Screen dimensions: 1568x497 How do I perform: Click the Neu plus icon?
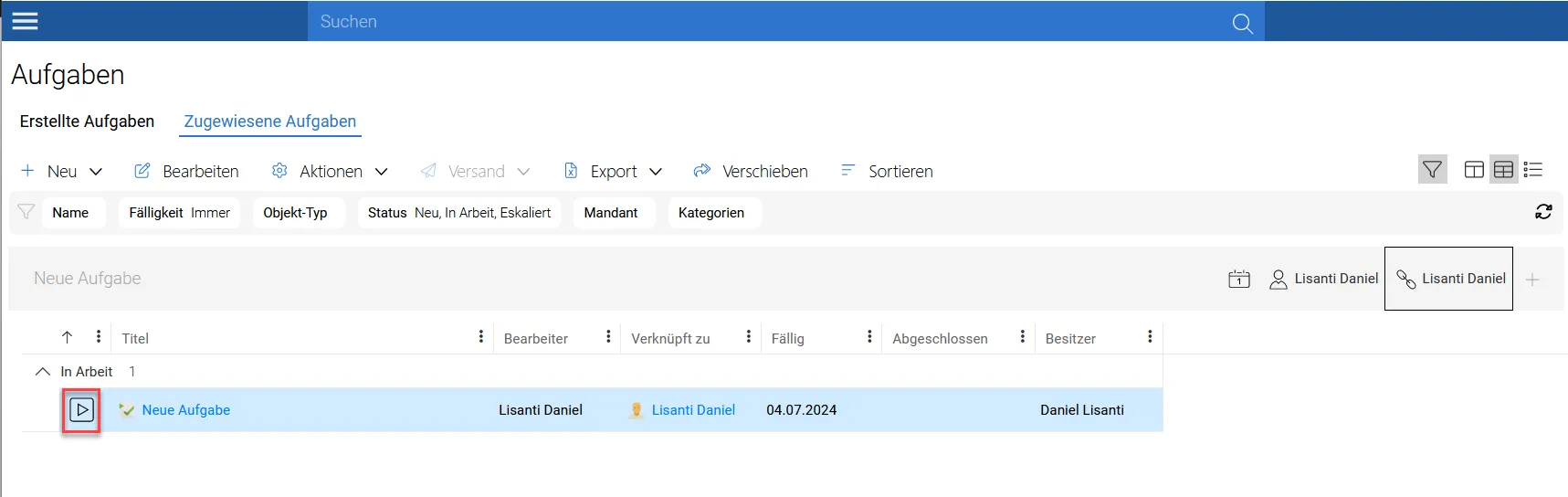pos(27,171)
